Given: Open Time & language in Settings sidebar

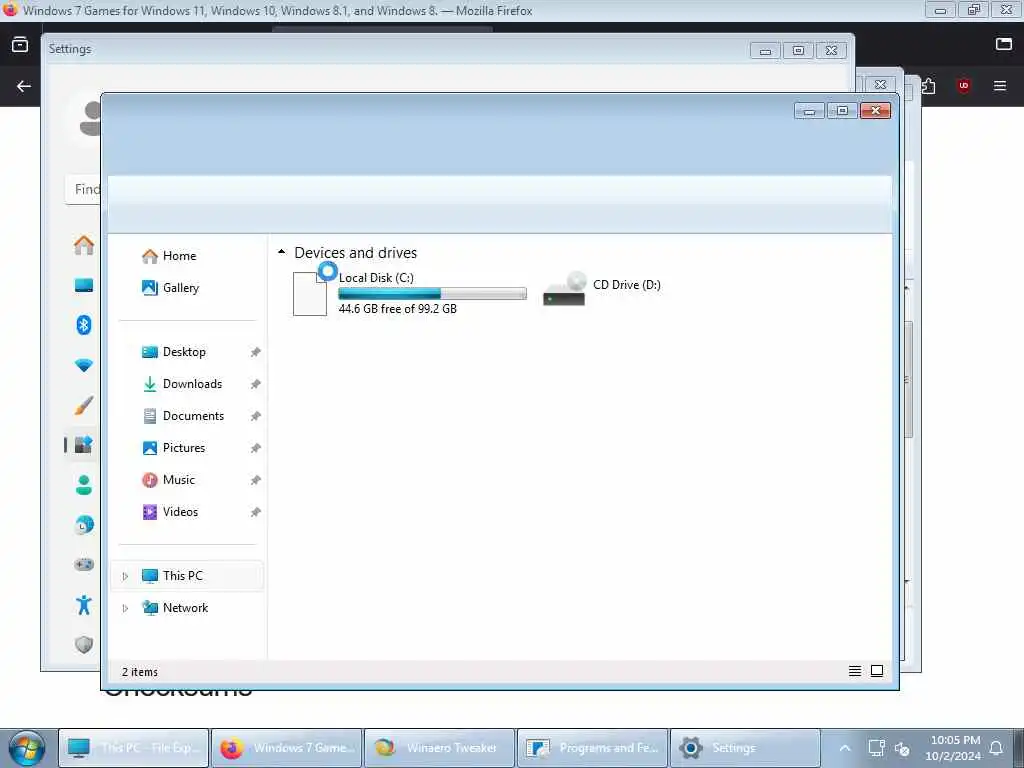Looking at the screenshot, I should coord(84,524).
